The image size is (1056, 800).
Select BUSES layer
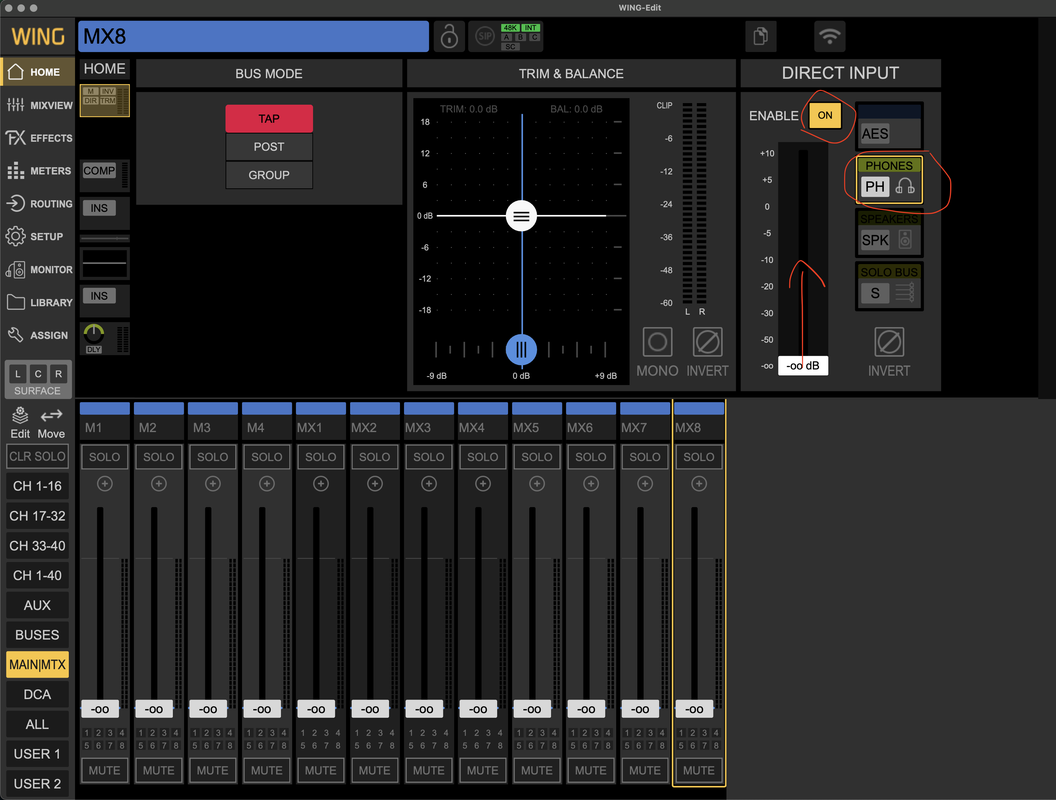click(38, 635)
